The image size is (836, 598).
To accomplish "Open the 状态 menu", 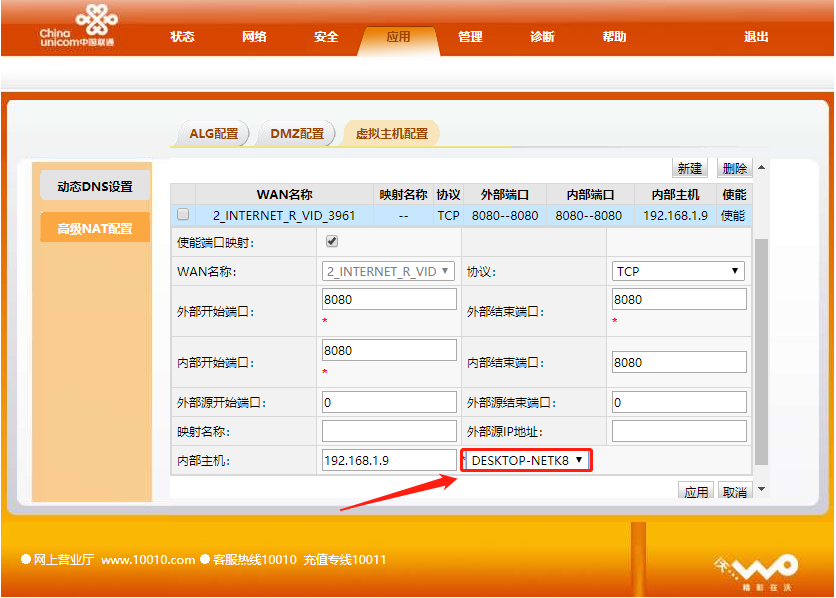I will click(x=182, y=37).
